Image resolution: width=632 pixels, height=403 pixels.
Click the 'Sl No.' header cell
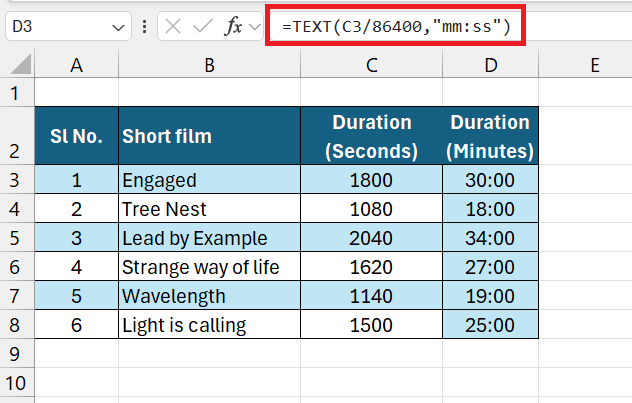tap(77, 136)
